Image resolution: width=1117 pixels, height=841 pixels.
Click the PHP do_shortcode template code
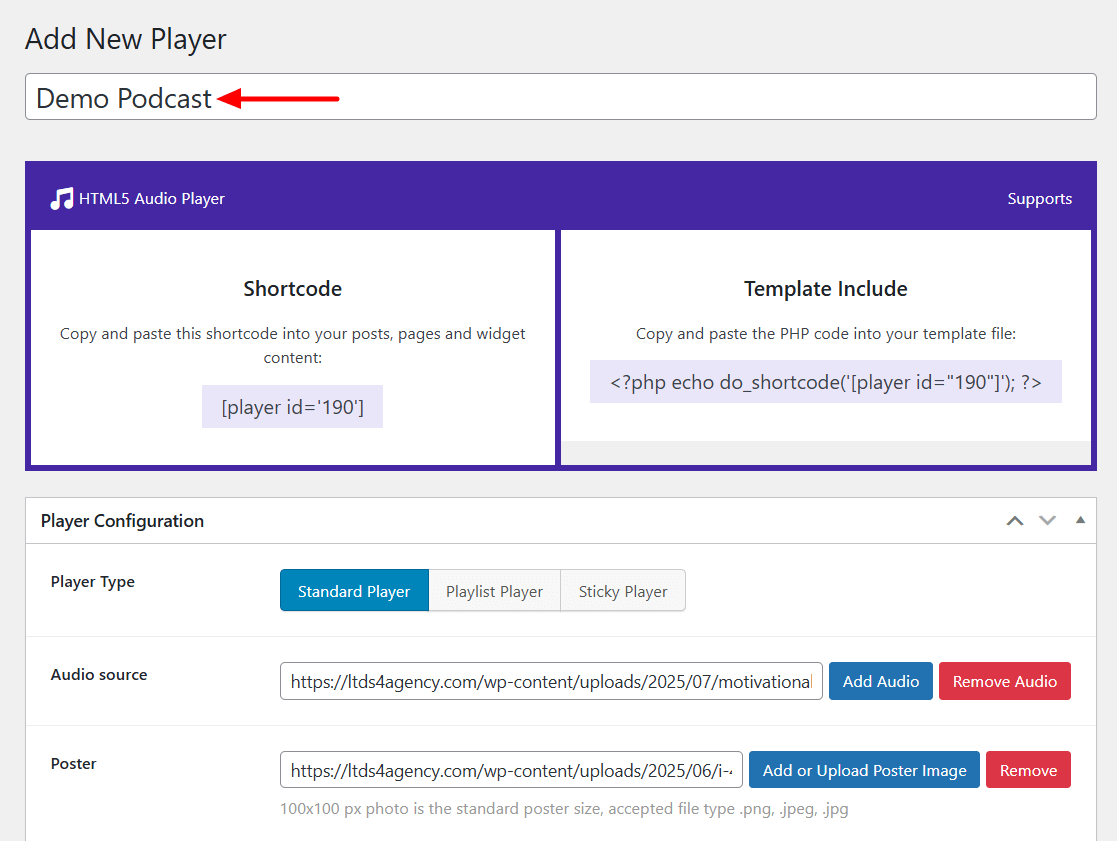point(825,382)
